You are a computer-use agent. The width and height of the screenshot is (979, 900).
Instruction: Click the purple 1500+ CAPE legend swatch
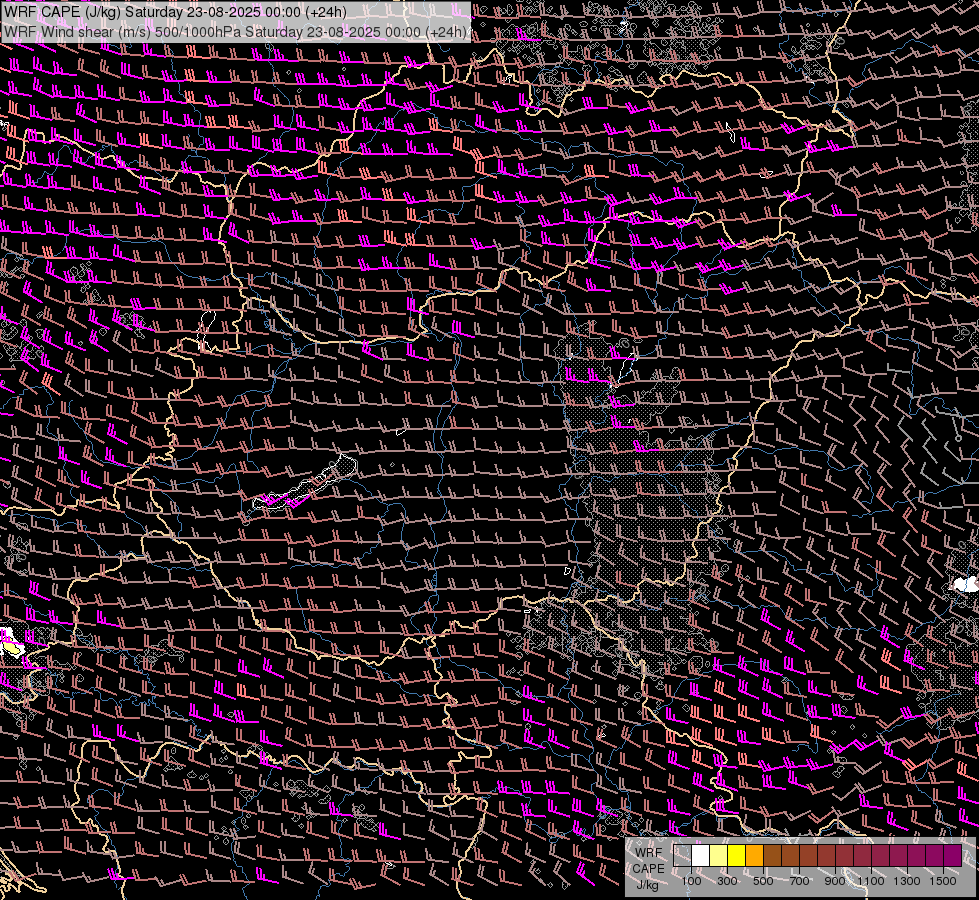(953, 856)
